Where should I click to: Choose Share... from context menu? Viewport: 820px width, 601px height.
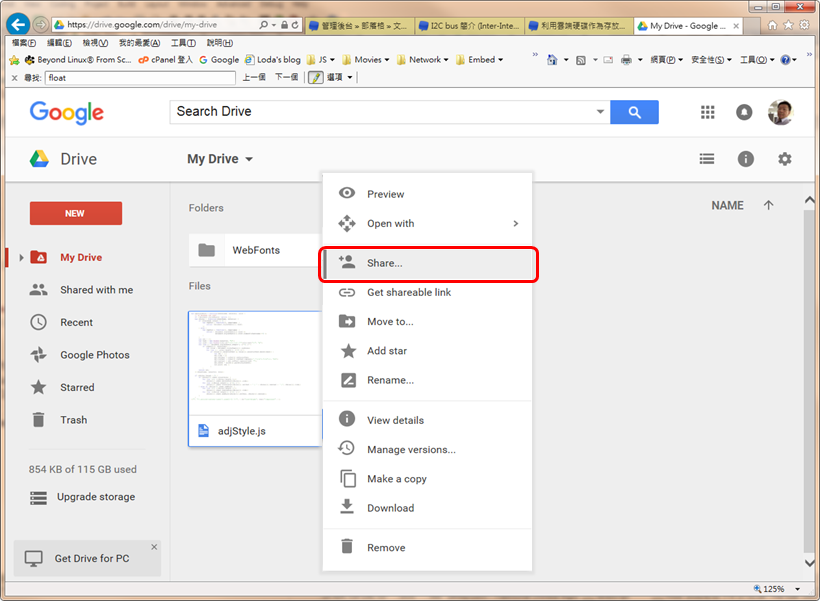click(427, 263)
